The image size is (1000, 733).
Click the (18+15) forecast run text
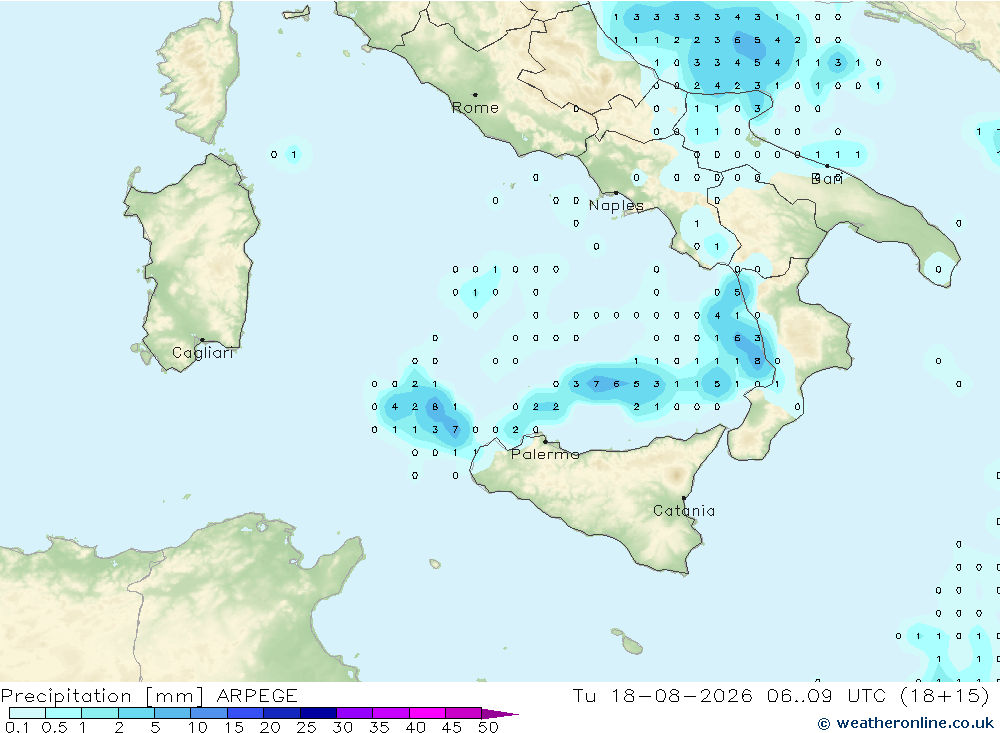[x=944, y=695]
